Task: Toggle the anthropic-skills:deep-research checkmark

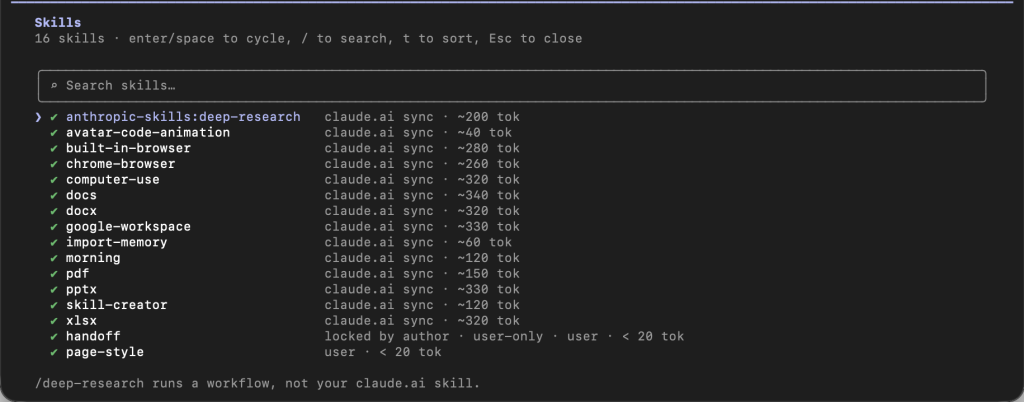Action: tap(54, 117)
